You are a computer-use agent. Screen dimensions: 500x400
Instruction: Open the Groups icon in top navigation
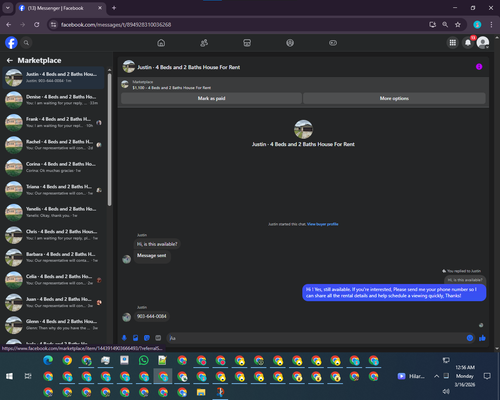(x=290, y=43)
